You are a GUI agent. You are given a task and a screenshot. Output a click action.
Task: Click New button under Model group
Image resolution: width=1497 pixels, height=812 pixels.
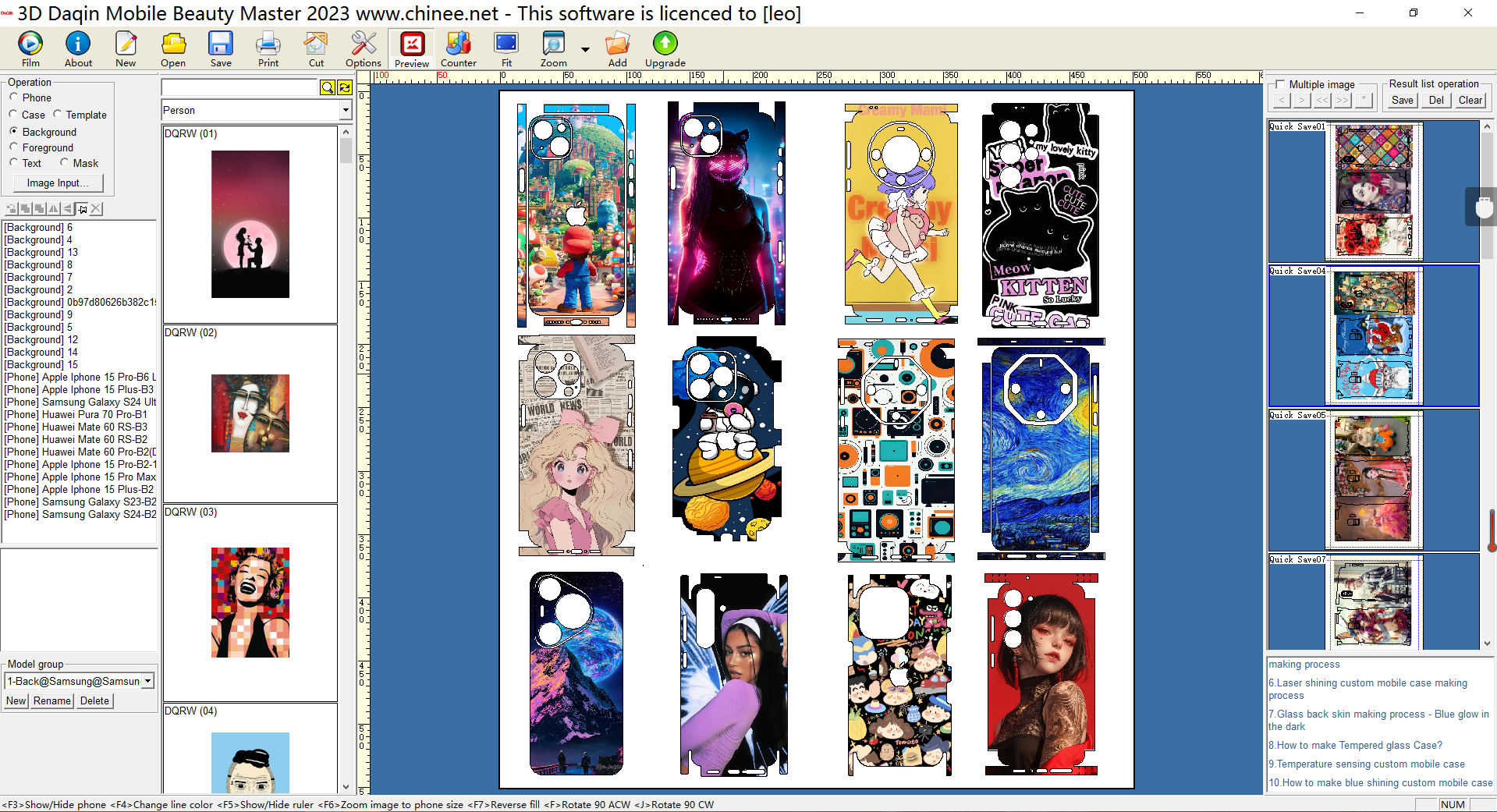click(x=16, y=701)
